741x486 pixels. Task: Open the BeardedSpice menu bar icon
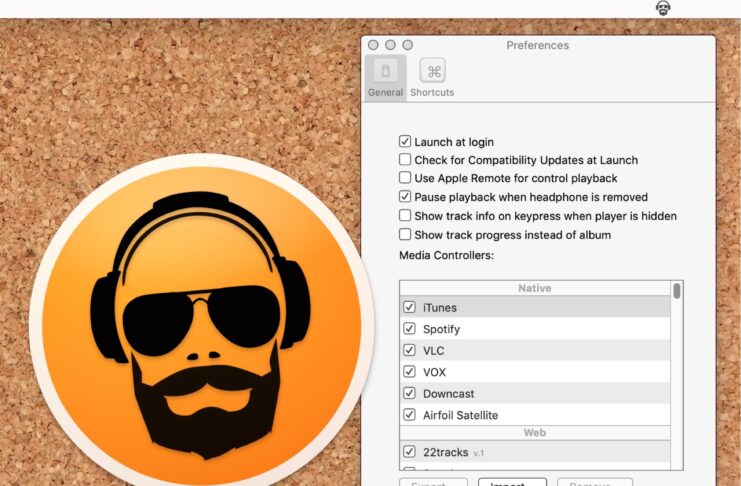(x=663, y=8)
